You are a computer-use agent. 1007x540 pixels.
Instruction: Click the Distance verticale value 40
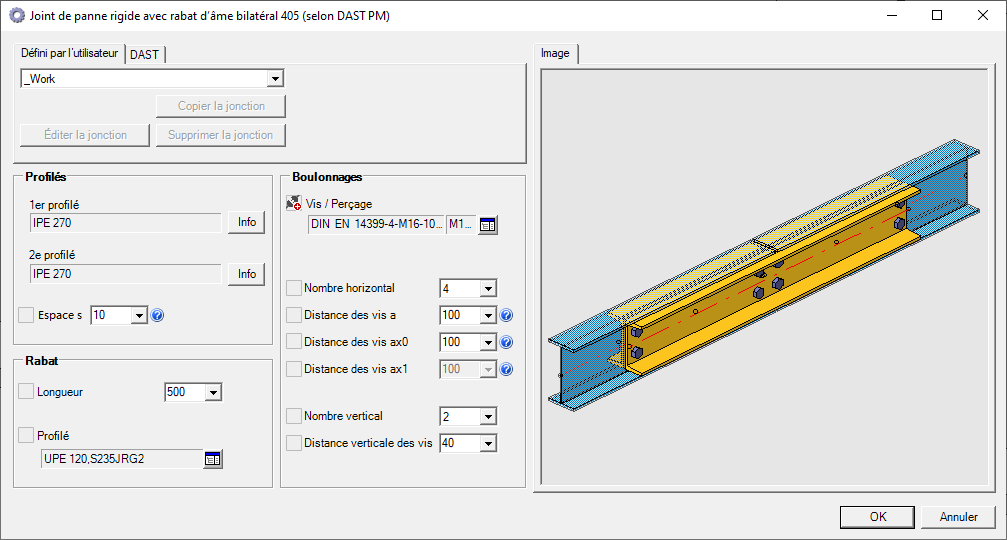[460, 444]
